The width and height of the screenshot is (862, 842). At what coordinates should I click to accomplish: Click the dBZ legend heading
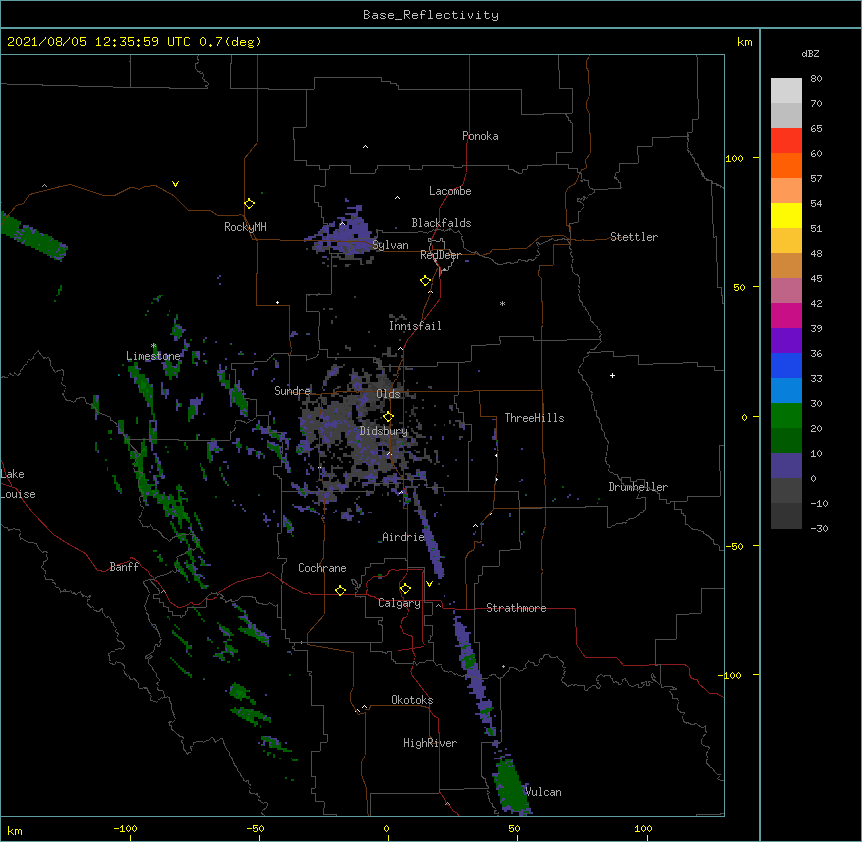point(810,53)
